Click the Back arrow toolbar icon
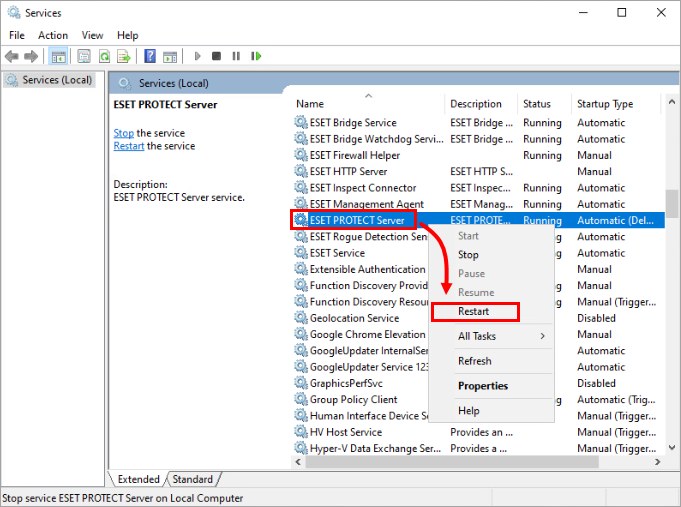The height and width of the screenshot is (507, 681). 13,56
